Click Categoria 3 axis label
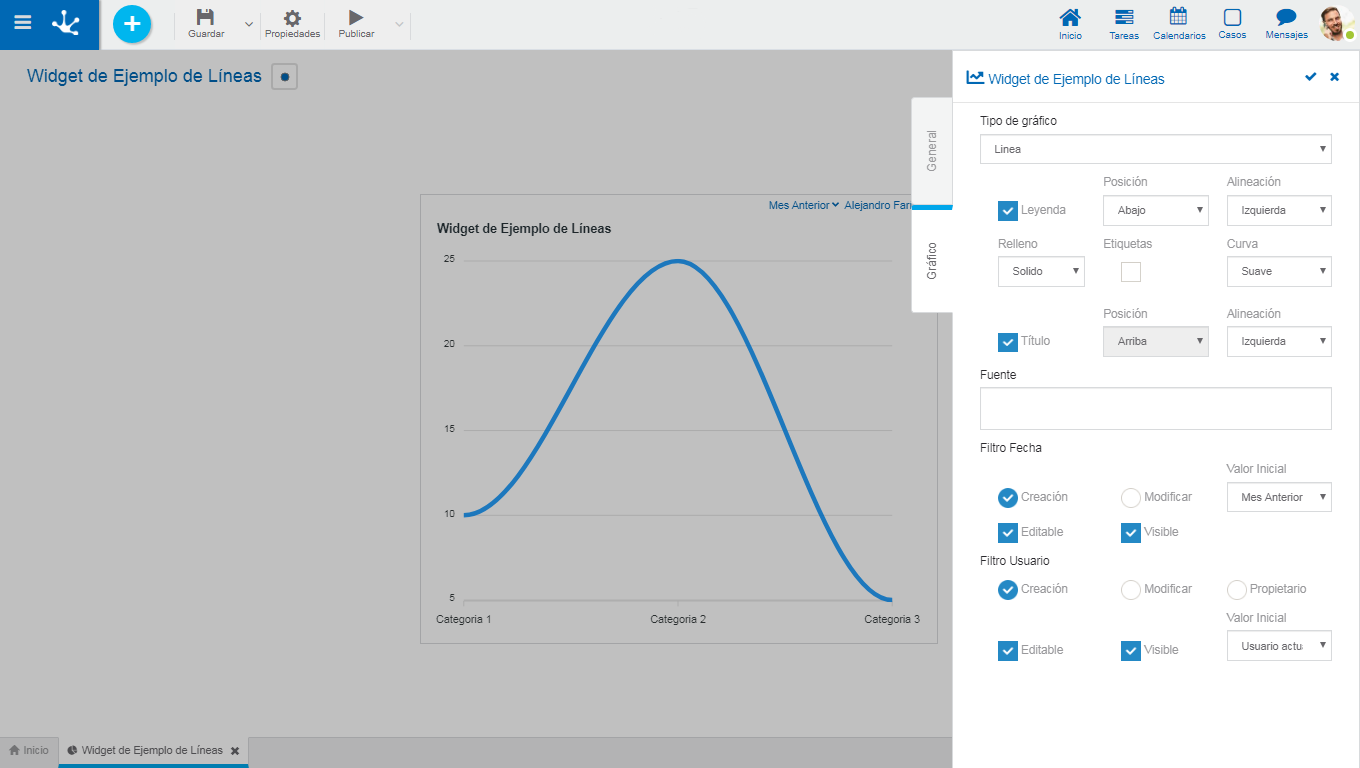1360x768 pixels. [892, 619]
